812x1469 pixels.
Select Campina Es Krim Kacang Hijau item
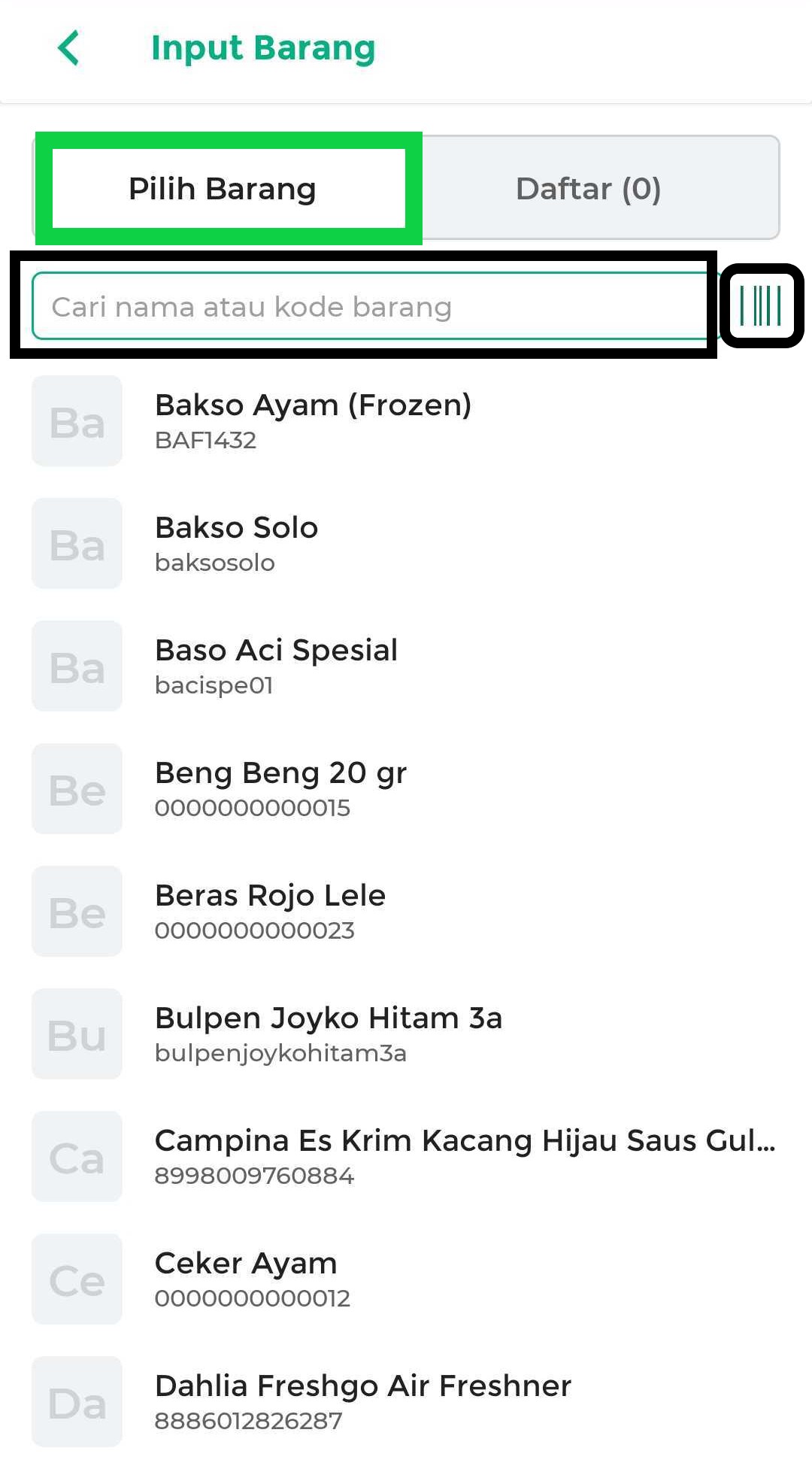point(464,1155)
